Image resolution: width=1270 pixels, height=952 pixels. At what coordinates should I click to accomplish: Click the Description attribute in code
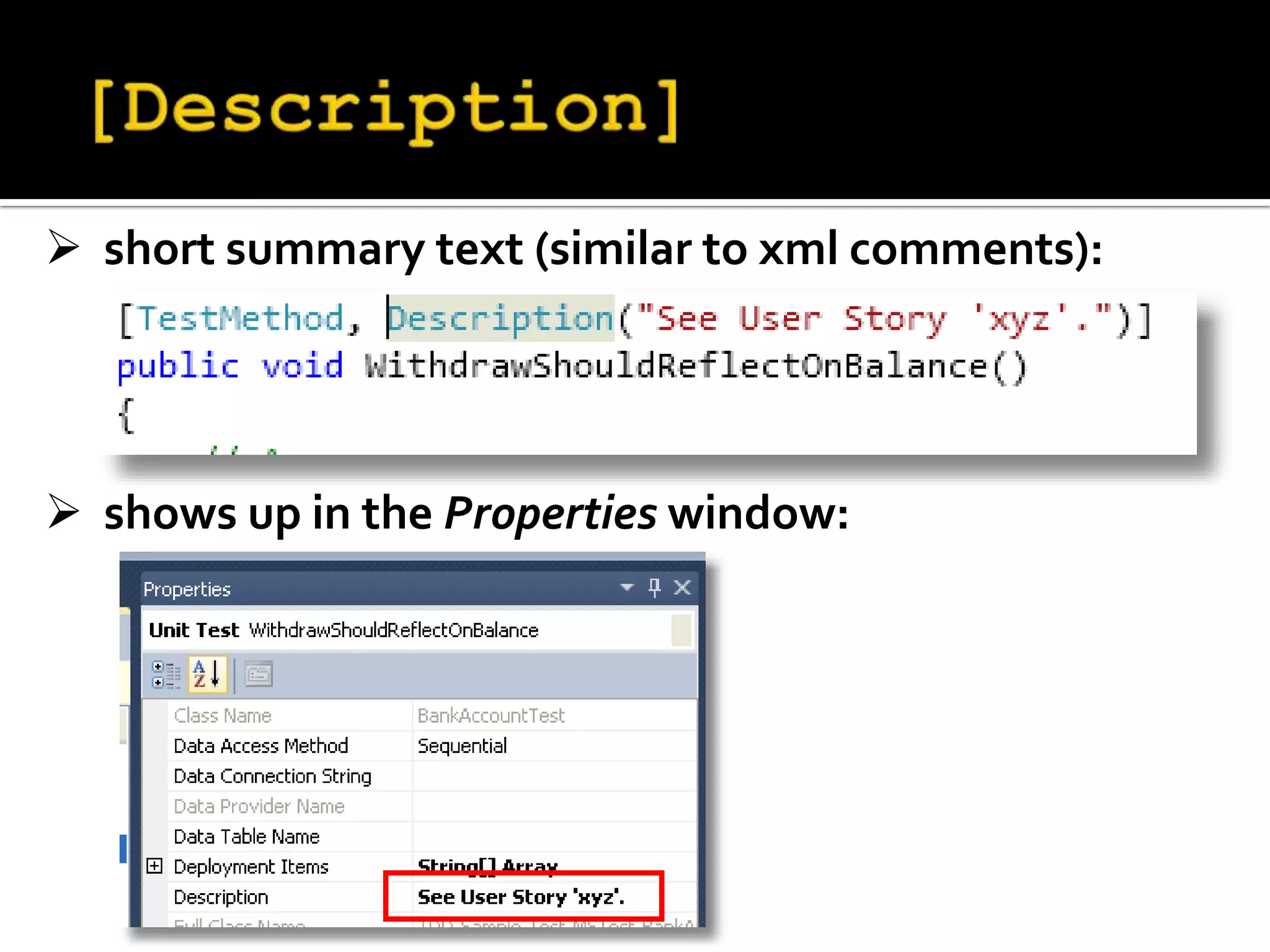coord(501,319)
